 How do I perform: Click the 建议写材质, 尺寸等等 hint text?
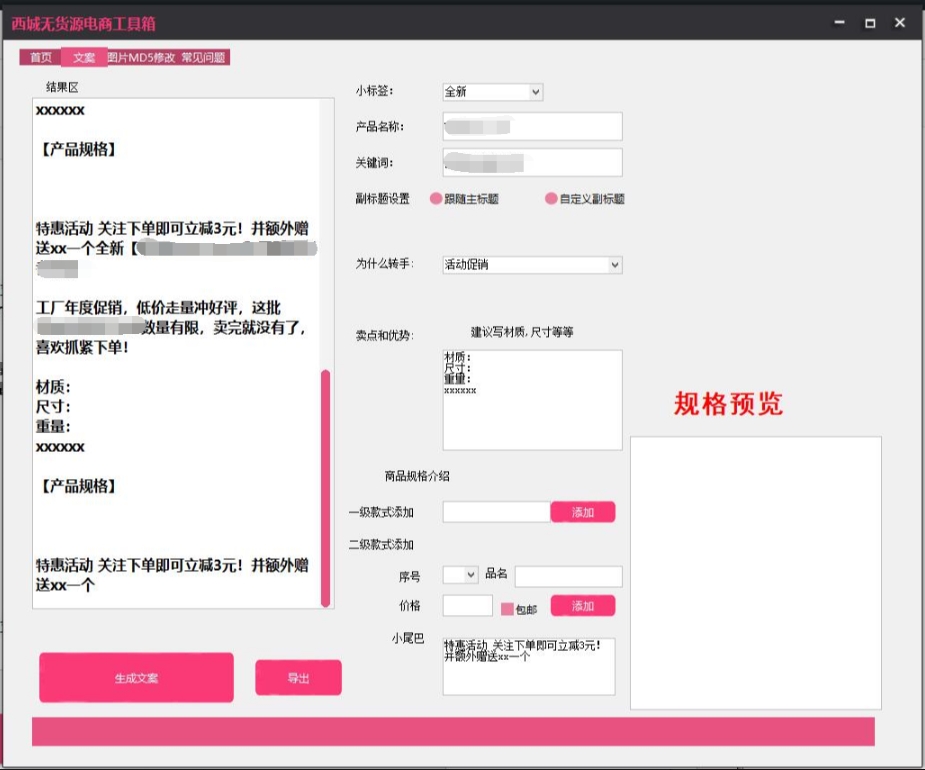point(521,332)
